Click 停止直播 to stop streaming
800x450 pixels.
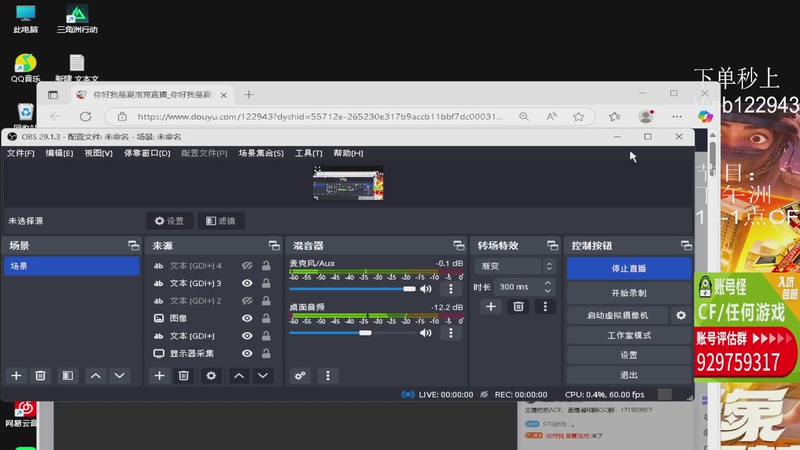point(629,268)
